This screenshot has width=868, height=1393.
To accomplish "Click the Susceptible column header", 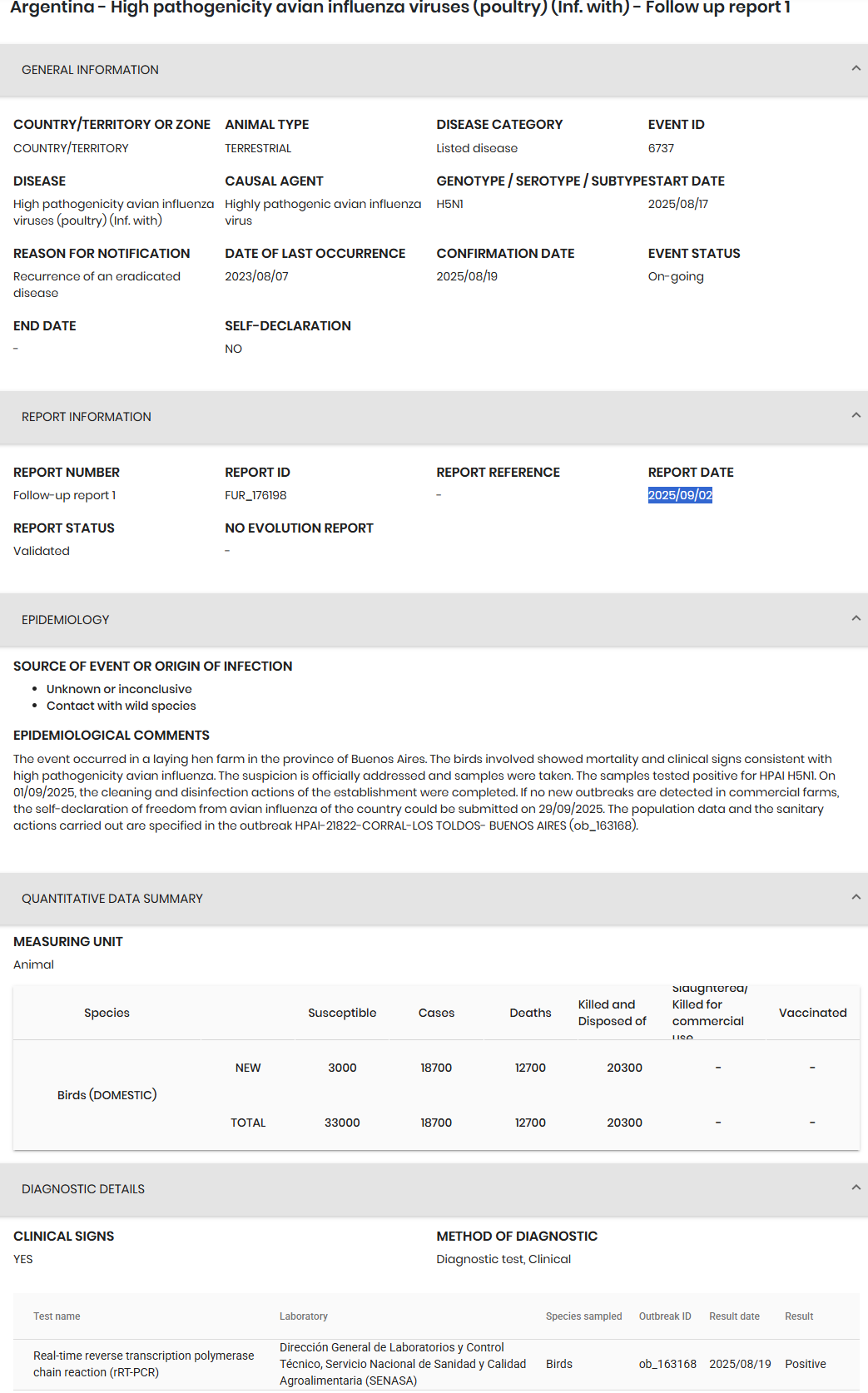I will 342,1013.
